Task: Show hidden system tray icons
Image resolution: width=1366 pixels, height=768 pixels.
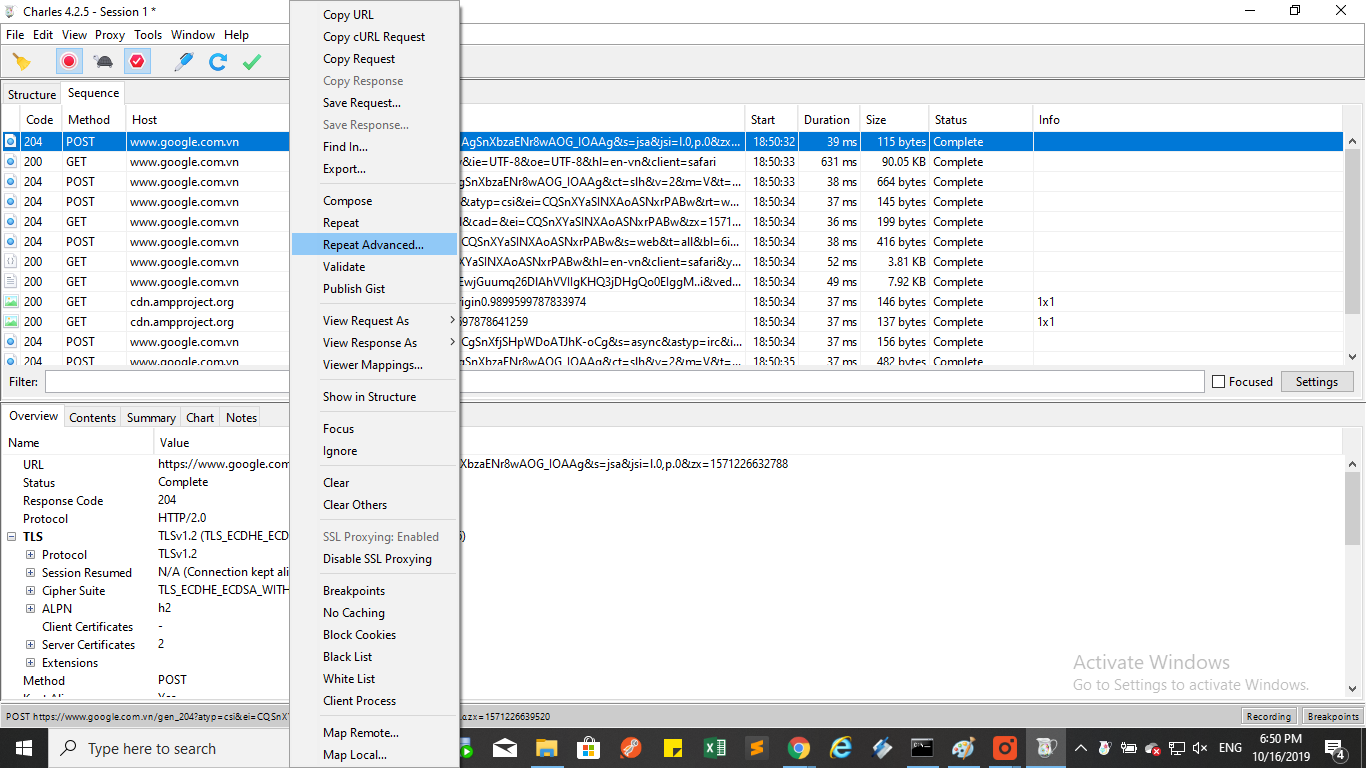Action: pos(1080,748)
